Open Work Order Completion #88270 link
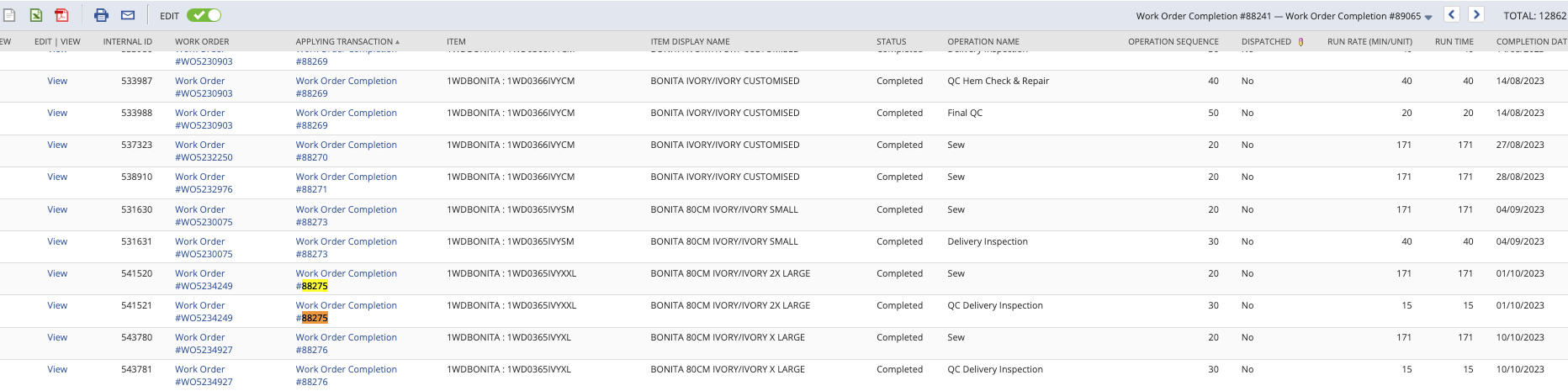This screenshot has width=1568, height=391. click(346, 151)
